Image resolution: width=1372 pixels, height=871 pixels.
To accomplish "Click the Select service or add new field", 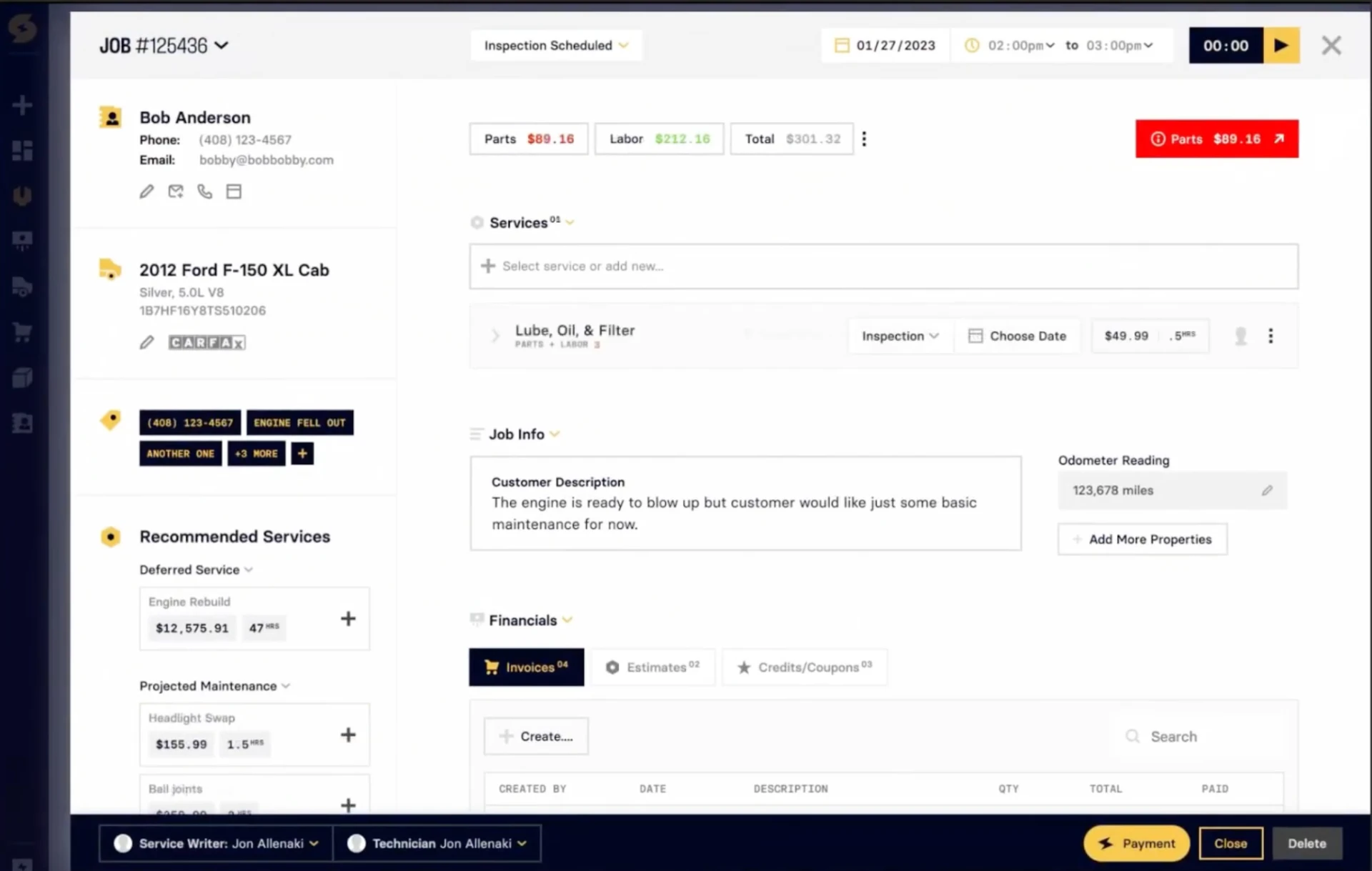I will [884, 267].
